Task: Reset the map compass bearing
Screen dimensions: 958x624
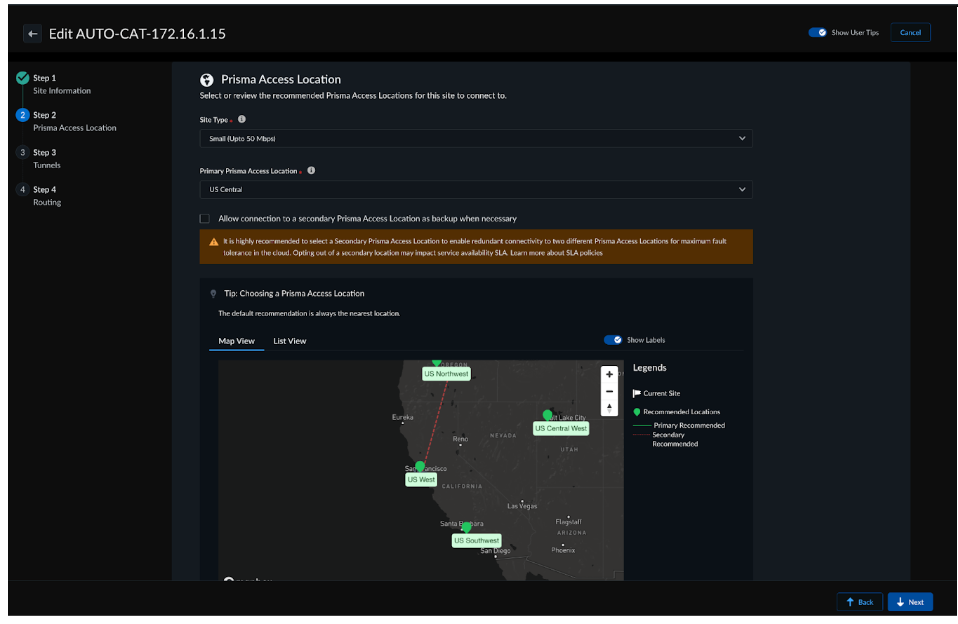Action: [609, 408]
